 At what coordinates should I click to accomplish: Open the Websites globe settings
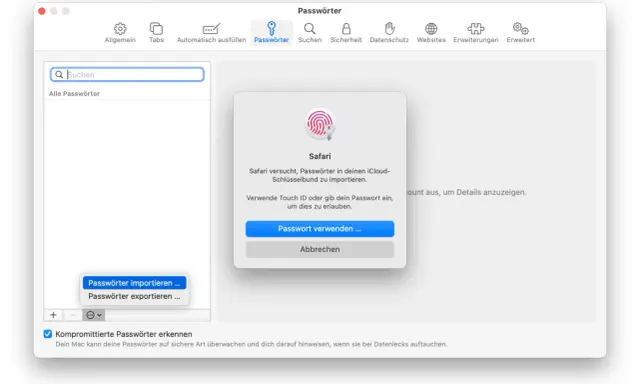tap(431, 32)
